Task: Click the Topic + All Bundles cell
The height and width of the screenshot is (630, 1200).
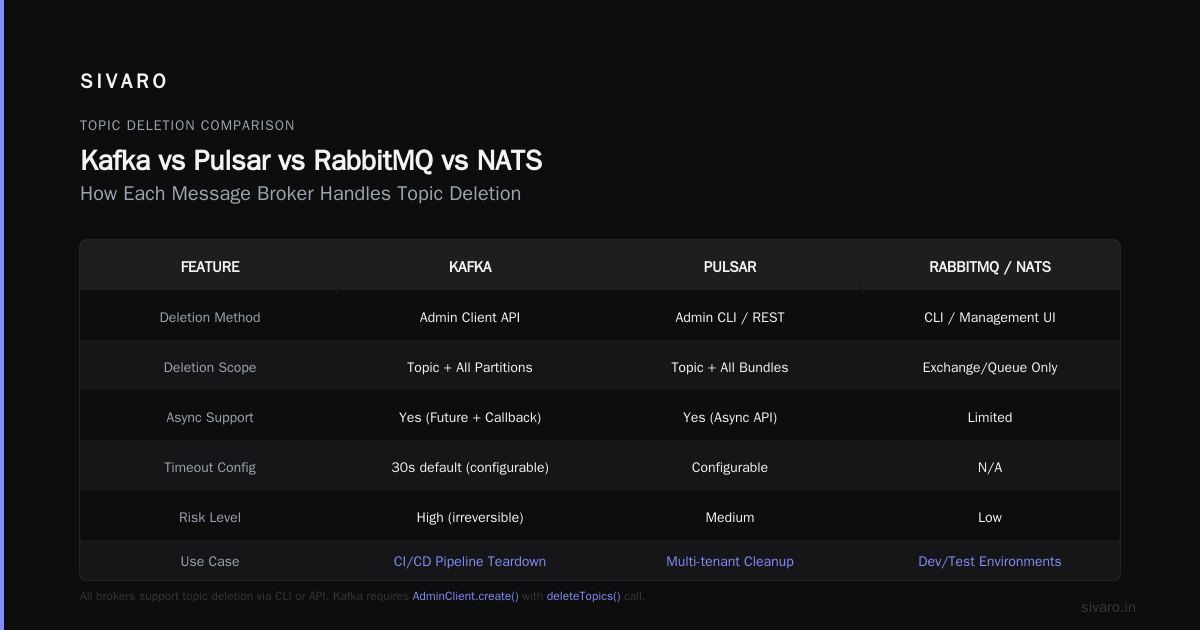Action: (x=730, y=367)
